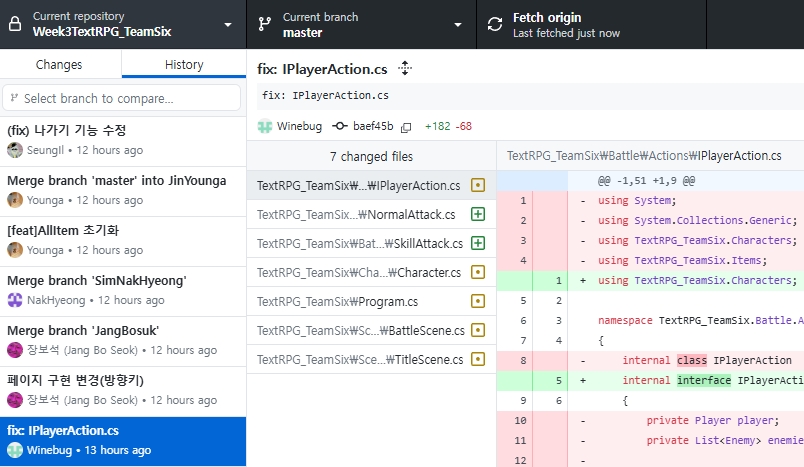Select TitleScene.cs in changed files

[x=359, y=359]
